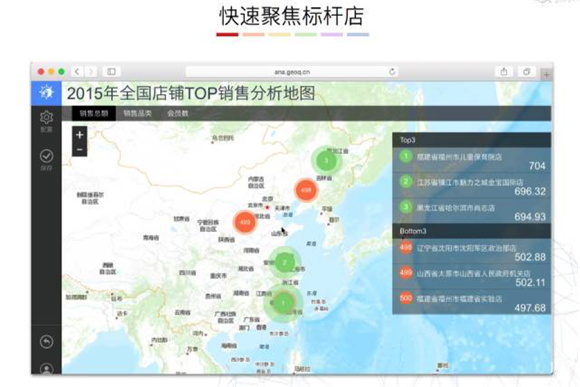Image resolution: width=580 pixels, height=387 pixels.
Task: Select the store with value 696.32
Action: click(x=472, y=185)
